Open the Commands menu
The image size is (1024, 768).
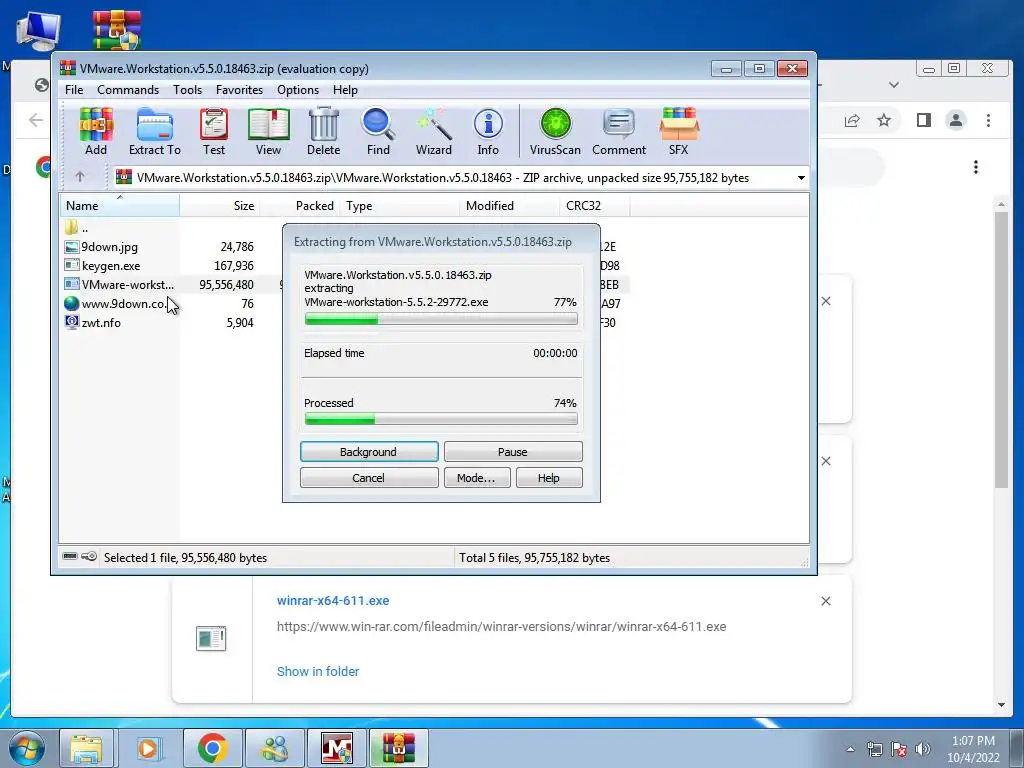pyautogui.click(x=128, y=89)
